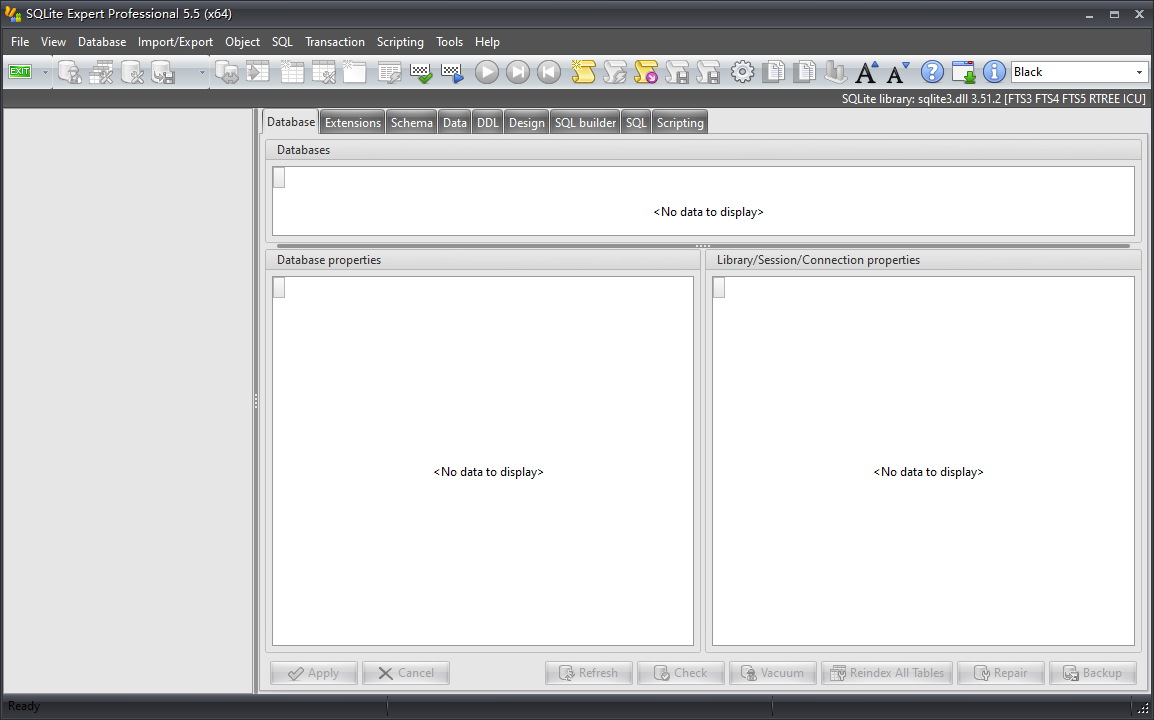The image size is (1154, 720).
Task: Execute SQL via the green checkered-flag icon
Action: [421, 71]
